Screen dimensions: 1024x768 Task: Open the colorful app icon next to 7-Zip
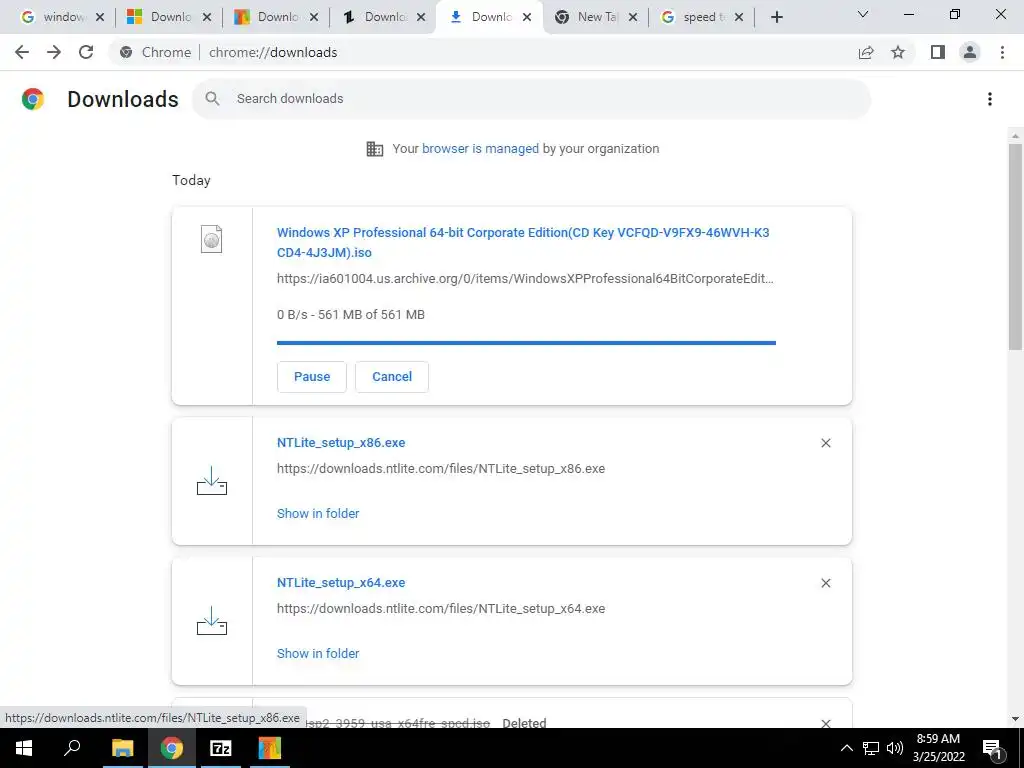269,748
